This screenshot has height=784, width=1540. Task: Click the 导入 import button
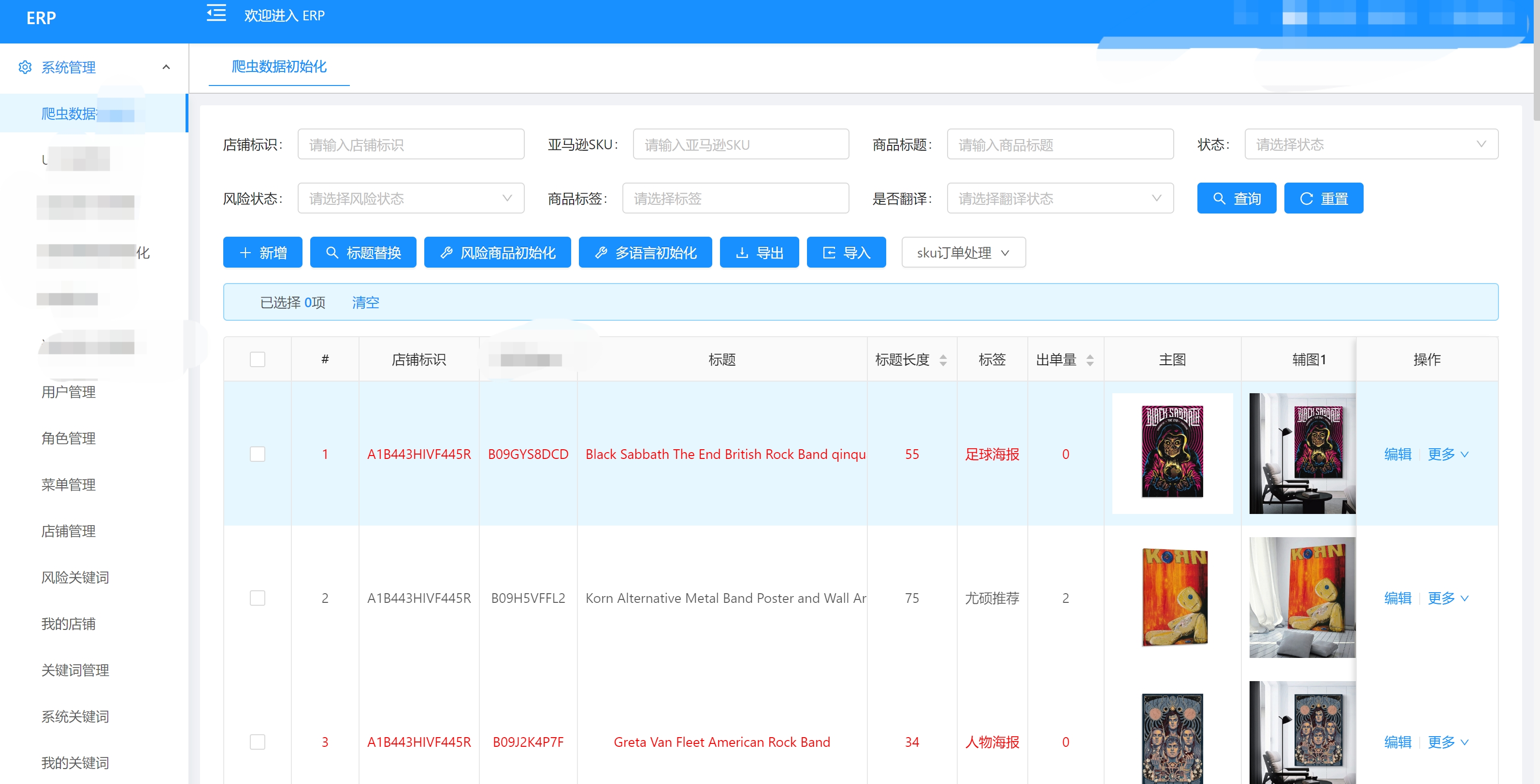(847, 253)
